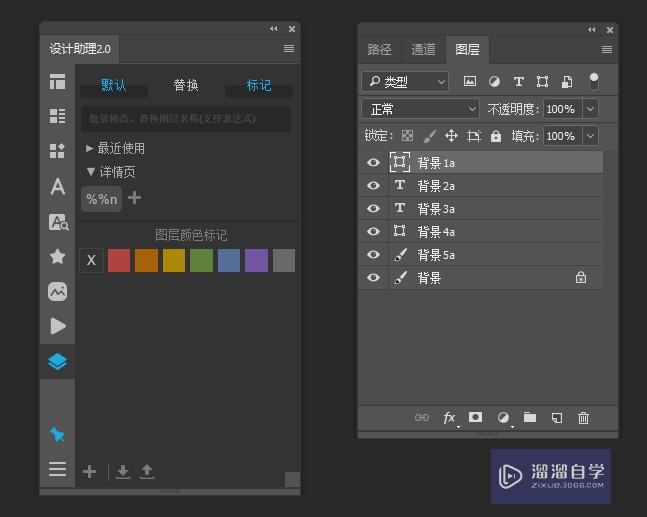The height and width of the screenshot is (517, 647).
Task: Click the export upload arrow icon
Action: click(x=147, y=472)
